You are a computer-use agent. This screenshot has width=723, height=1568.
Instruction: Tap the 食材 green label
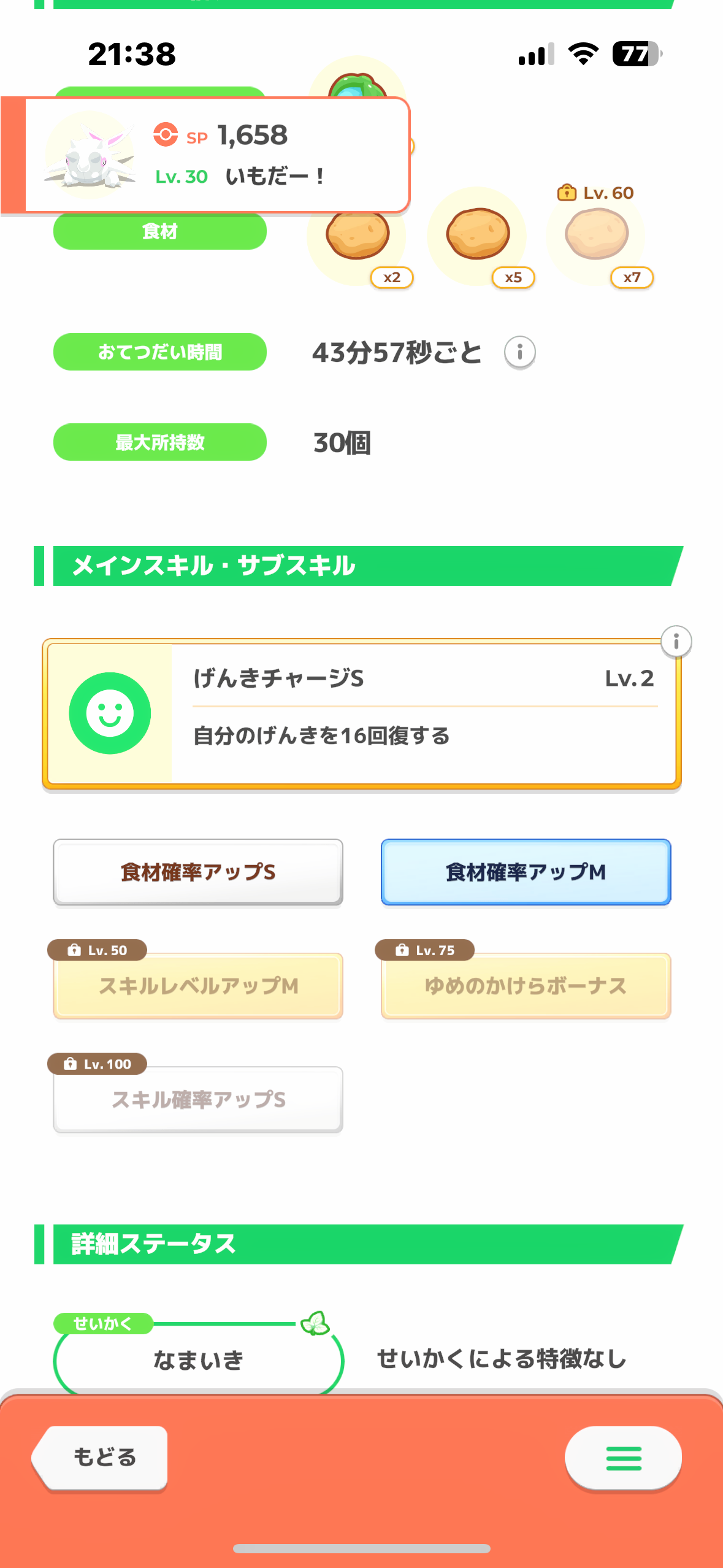[x=159, y=231]
